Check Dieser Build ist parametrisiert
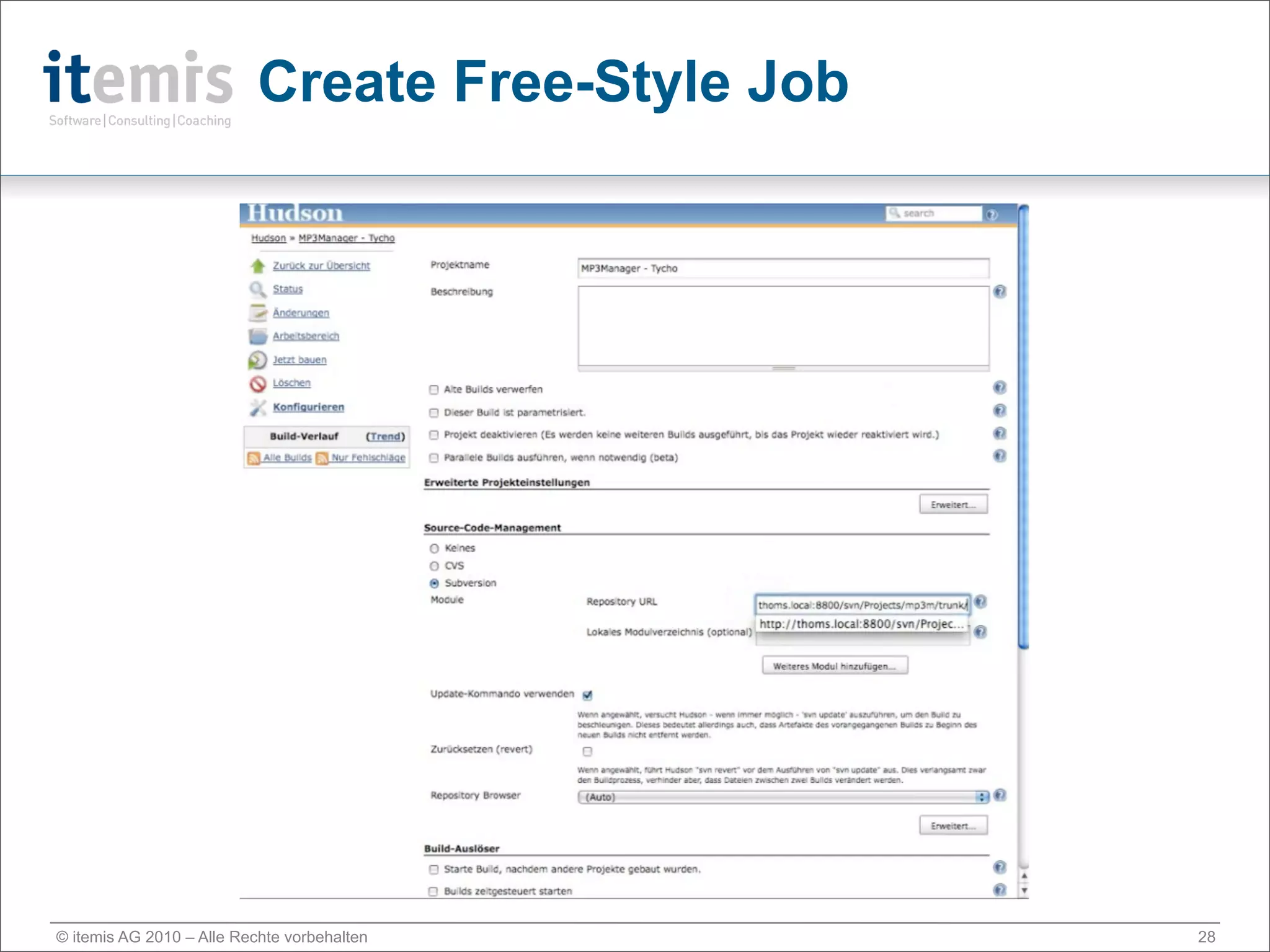This screenshot has height=952, width=1270. (434, 413)
